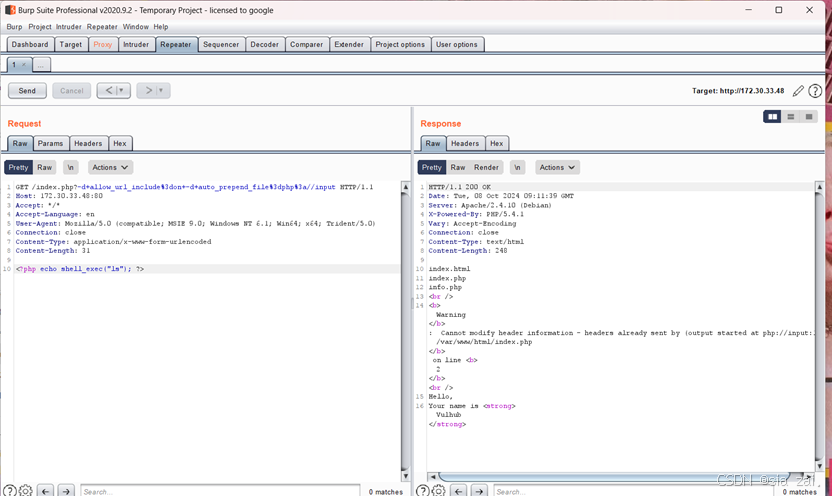832x496 pixels.
Task: Select response Hex tab
Action: (x=497, y=143)
